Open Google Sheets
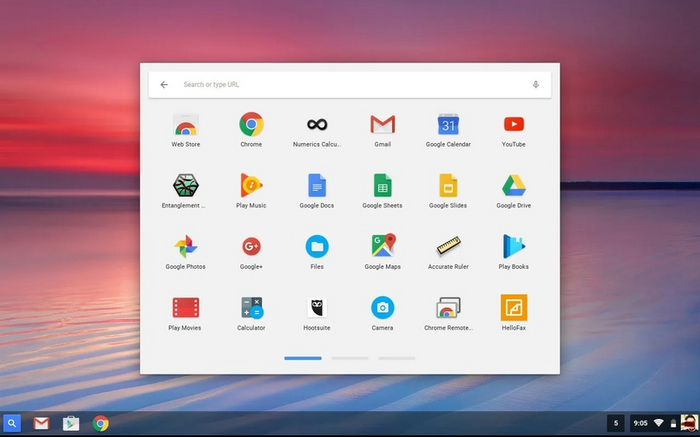This screenshot has height=437, width=700. pyautogui.click(x=382, y=186)
